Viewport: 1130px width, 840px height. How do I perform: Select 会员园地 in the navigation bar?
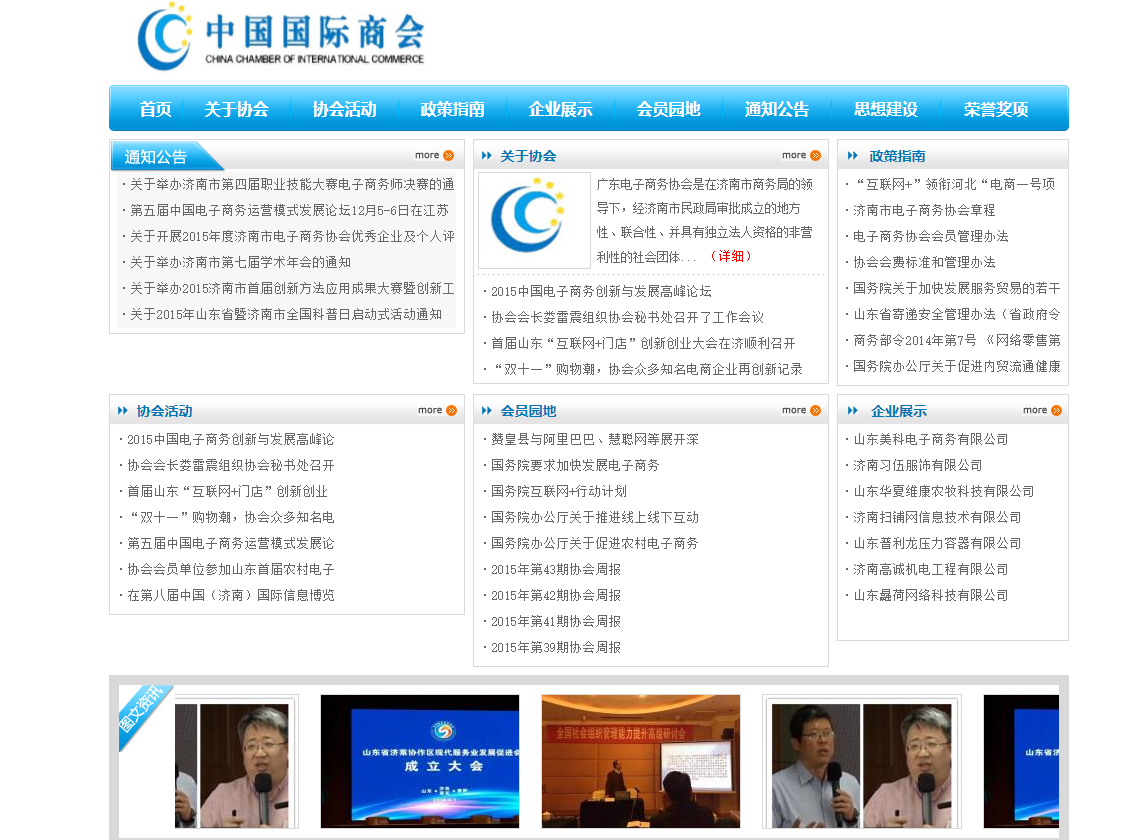tap(668, 109)
